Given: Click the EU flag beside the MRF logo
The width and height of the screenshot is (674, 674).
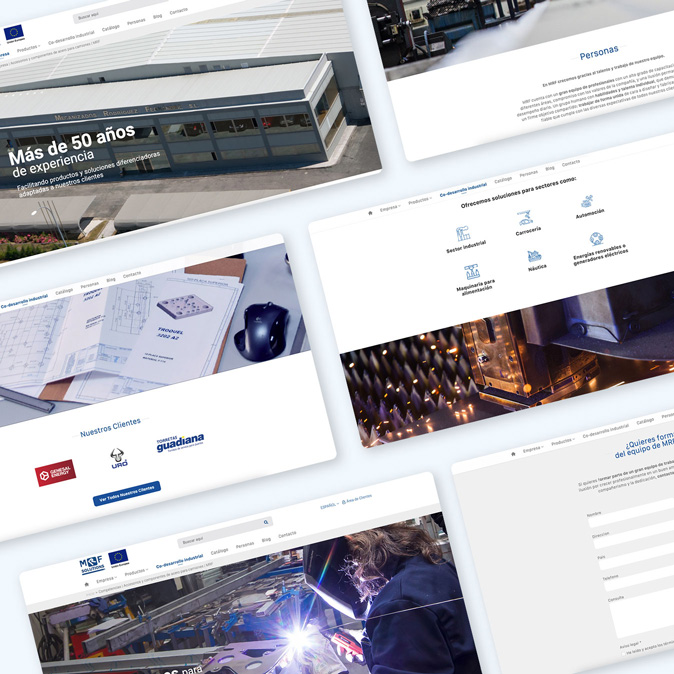Looking at the screenshot, I should [x=118, y=557].
